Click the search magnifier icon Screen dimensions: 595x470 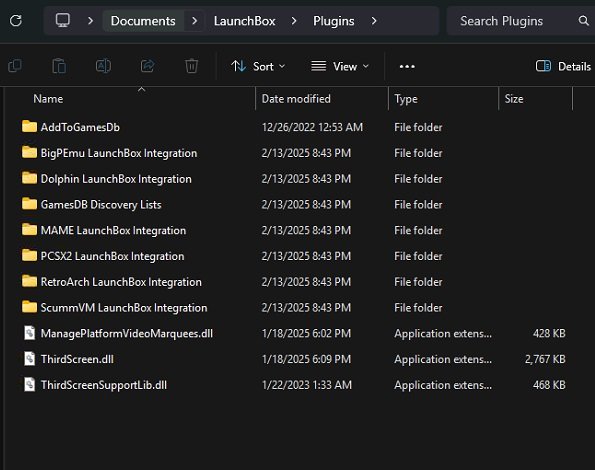tap(584, 20)
